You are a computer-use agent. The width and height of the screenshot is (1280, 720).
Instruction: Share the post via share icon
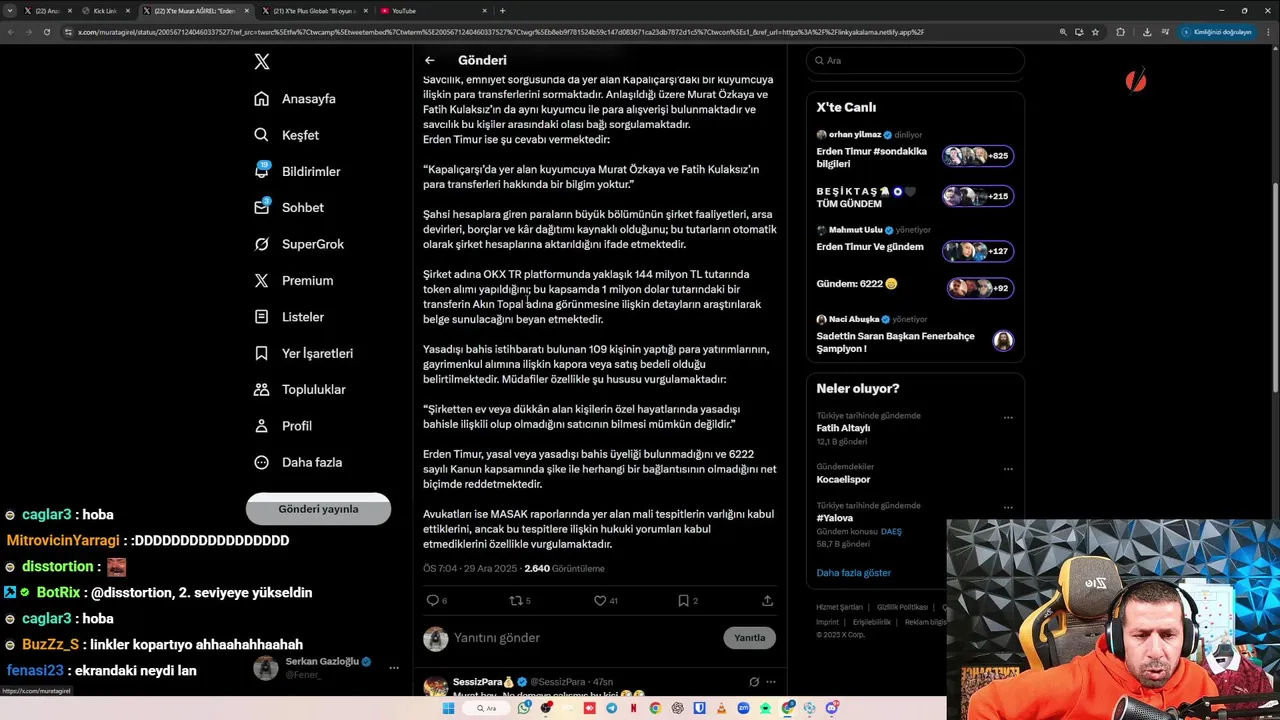pyautogui.click(x=767, y=601)
